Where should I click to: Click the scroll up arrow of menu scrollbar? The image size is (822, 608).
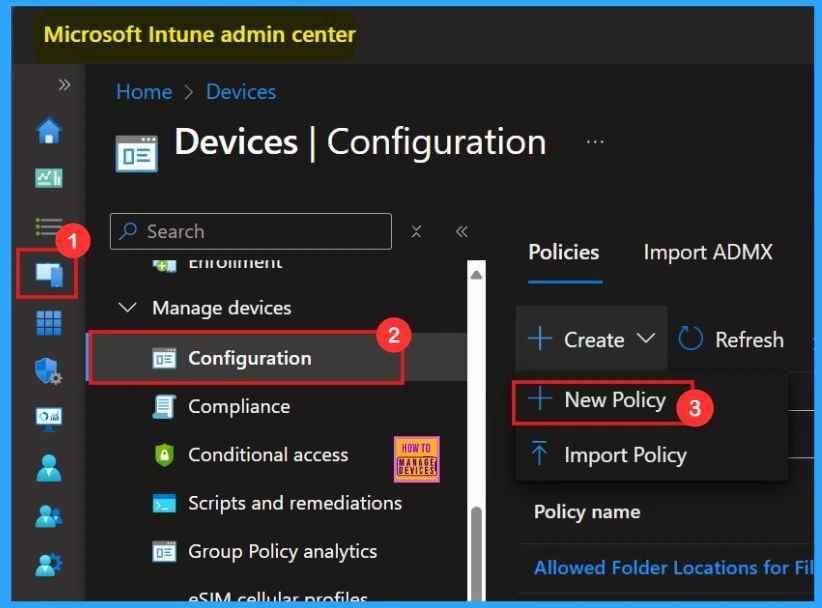[x=476, y=274]
